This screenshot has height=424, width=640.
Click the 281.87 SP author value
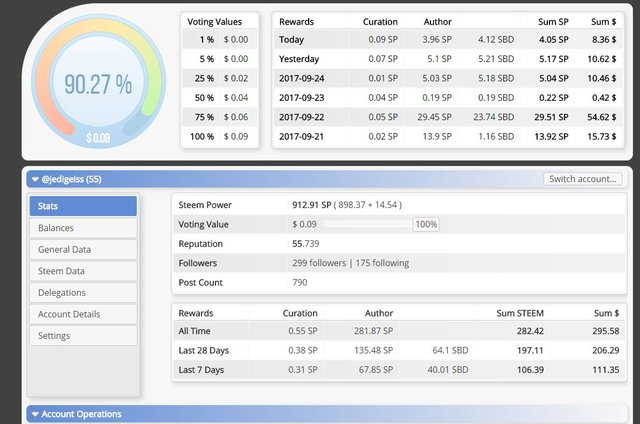[373, 331]
